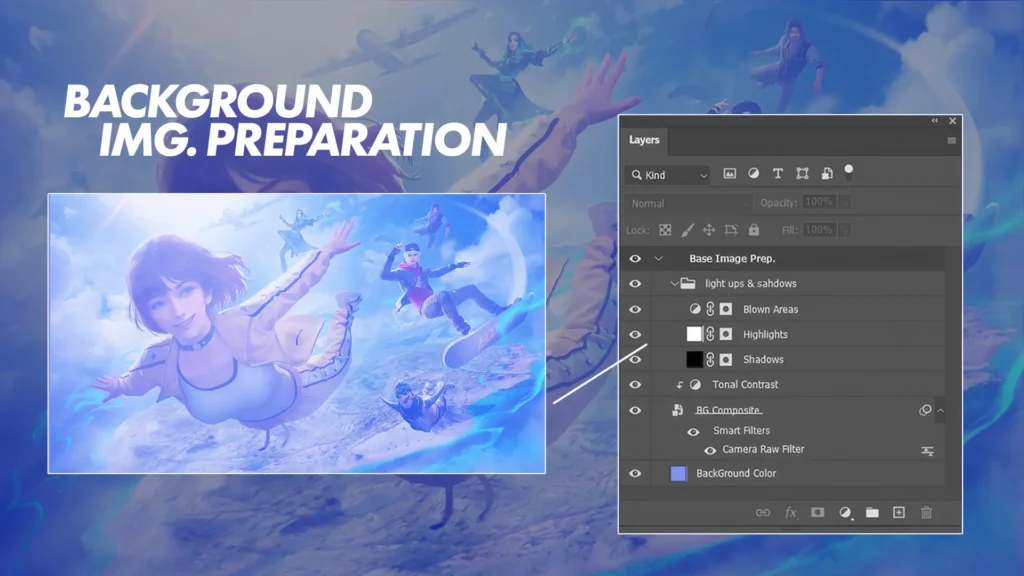Click the add layer mask icon
Screen dimensions: 1024x576
coord(817,512)
